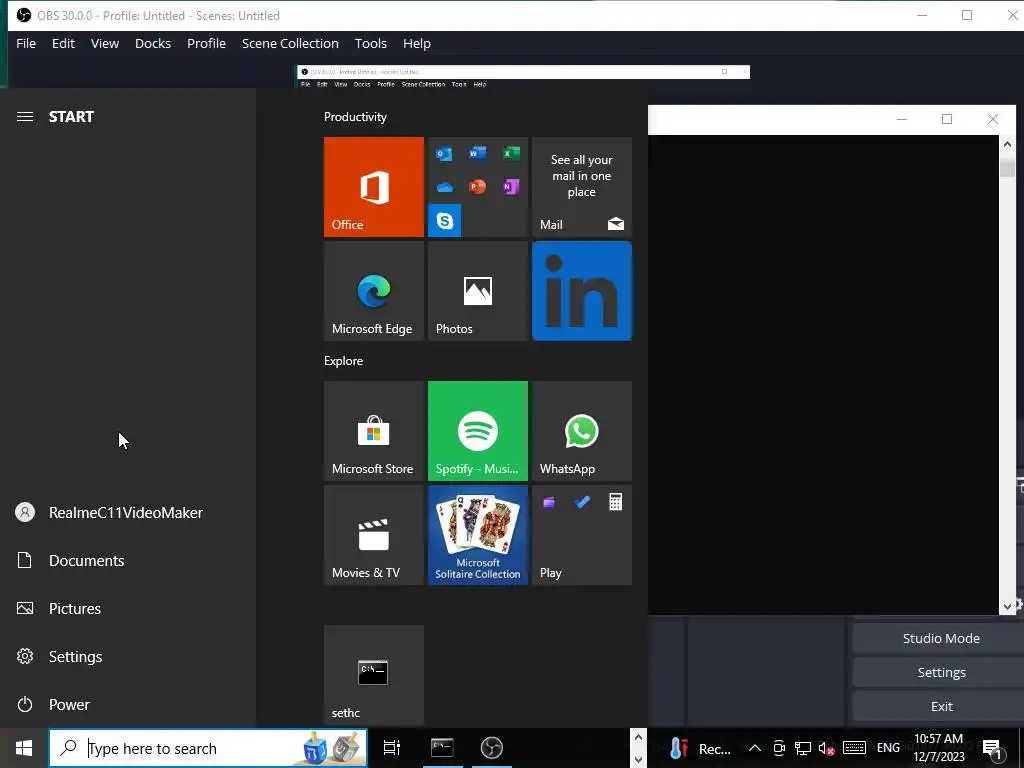Open OBS Settings button
Screen dimensions: 1024x768
coord(940,673)
